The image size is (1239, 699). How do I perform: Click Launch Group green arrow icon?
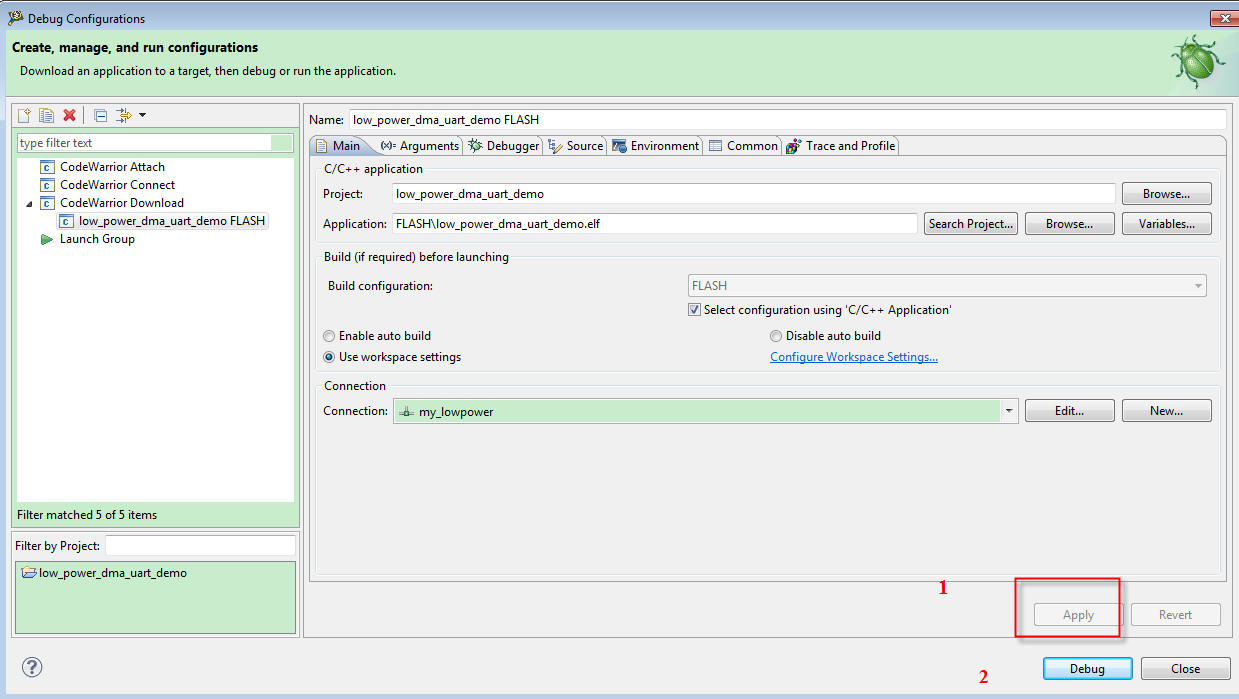click(x=47, y=239)
